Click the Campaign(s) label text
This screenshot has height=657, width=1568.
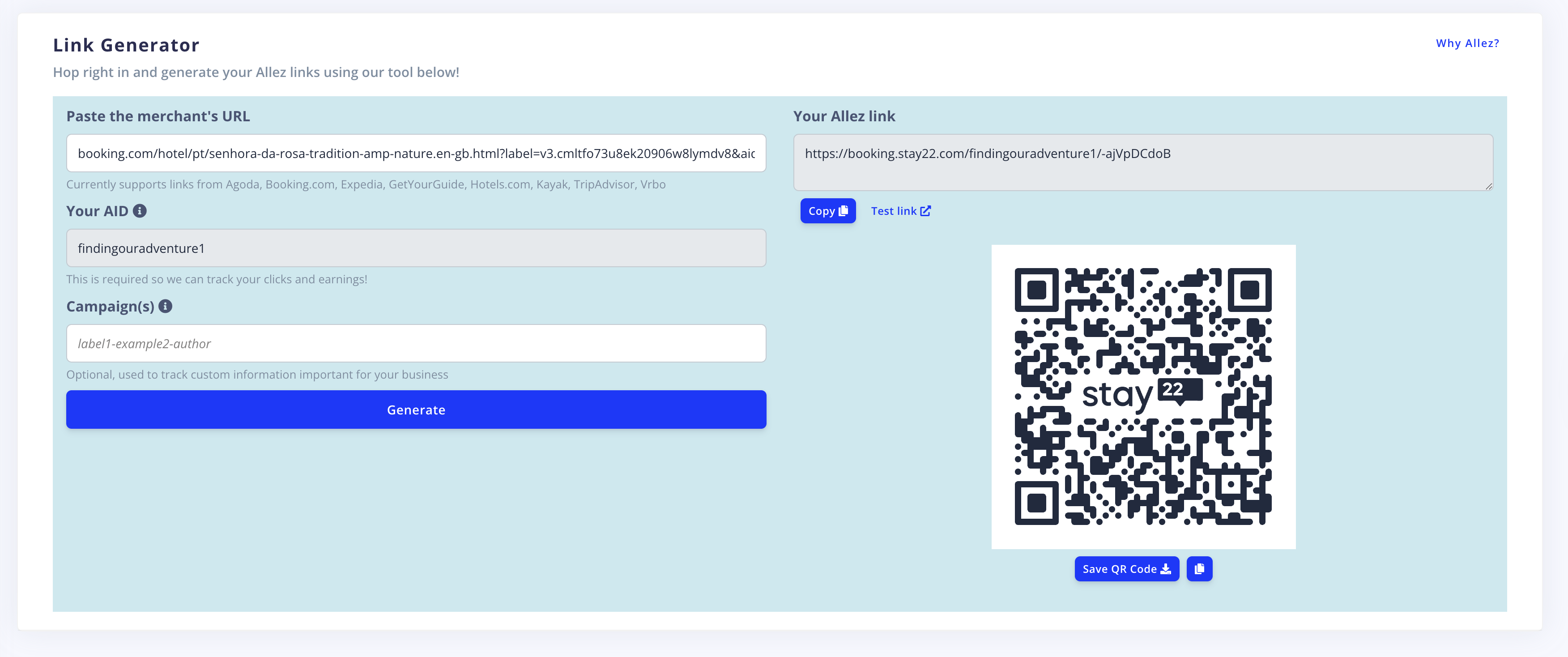[110, 306]
